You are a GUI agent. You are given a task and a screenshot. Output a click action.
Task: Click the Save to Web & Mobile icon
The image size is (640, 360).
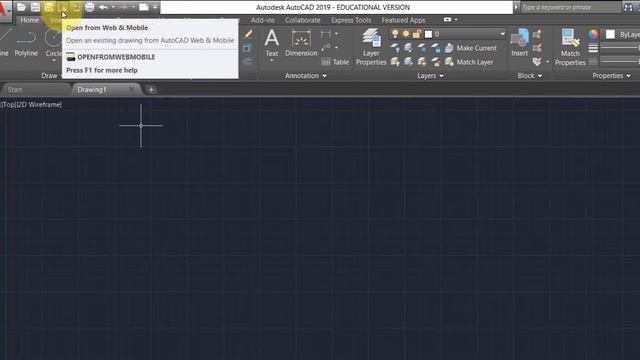point(76,7)
